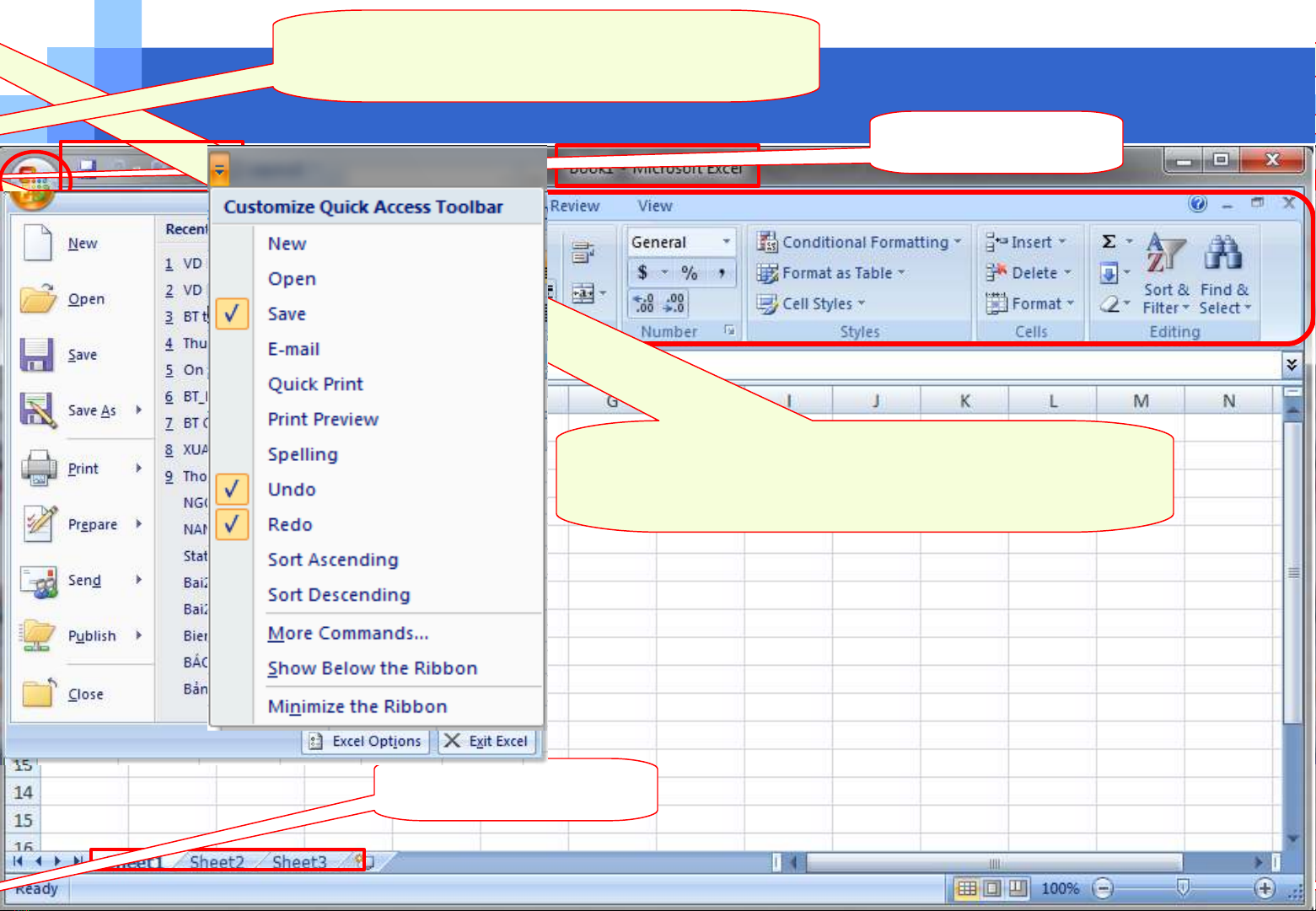Click the zoom slider handle in status bar
1316x911 pixels.
coord(1183,887)
